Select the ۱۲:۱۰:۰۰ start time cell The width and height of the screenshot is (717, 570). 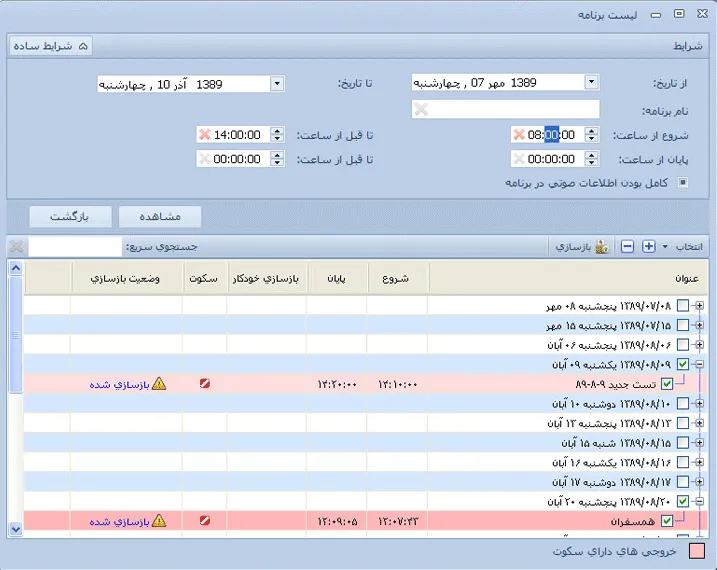coord(397,384)
